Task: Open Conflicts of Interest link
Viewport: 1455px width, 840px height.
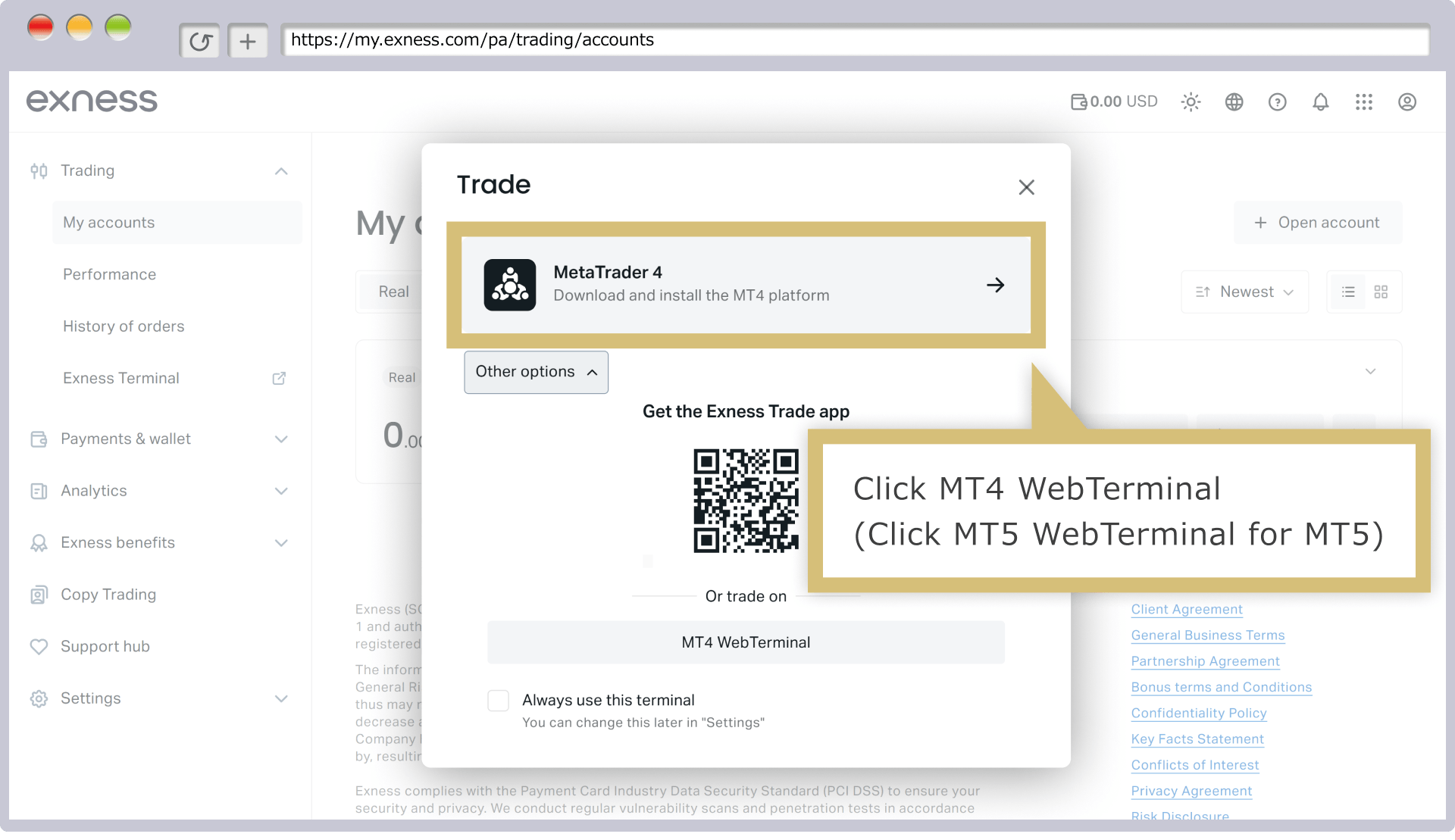Action: point(1195,765)
